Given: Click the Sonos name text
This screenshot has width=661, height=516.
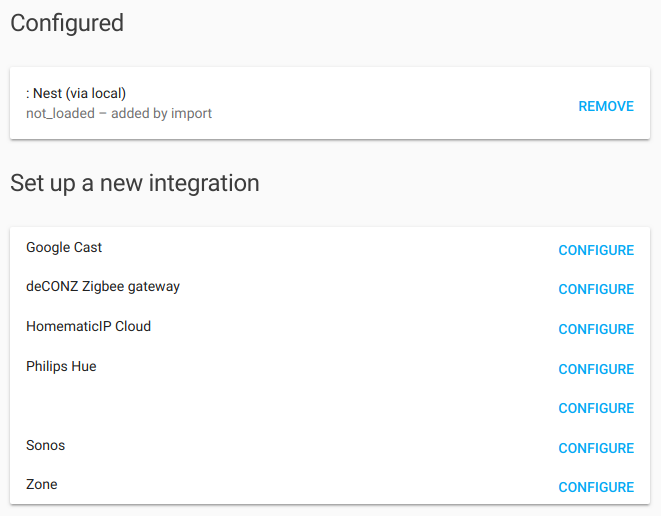Looking at the screenshot, I should 45,445.
